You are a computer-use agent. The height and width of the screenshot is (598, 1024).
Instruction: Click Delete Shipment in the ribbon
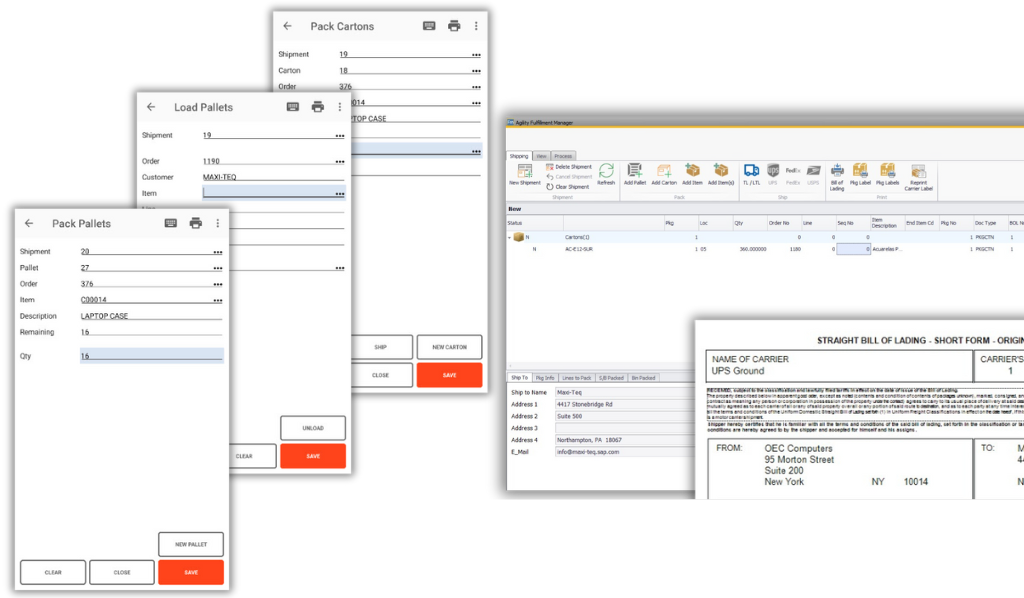[572, 167]
